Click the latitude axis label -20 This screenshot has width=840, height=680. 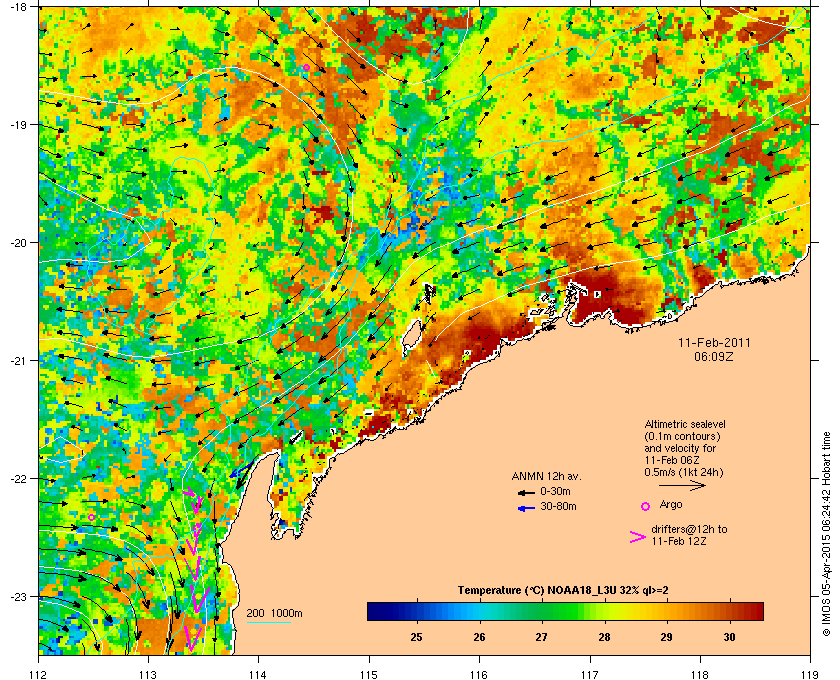[18, 243]
